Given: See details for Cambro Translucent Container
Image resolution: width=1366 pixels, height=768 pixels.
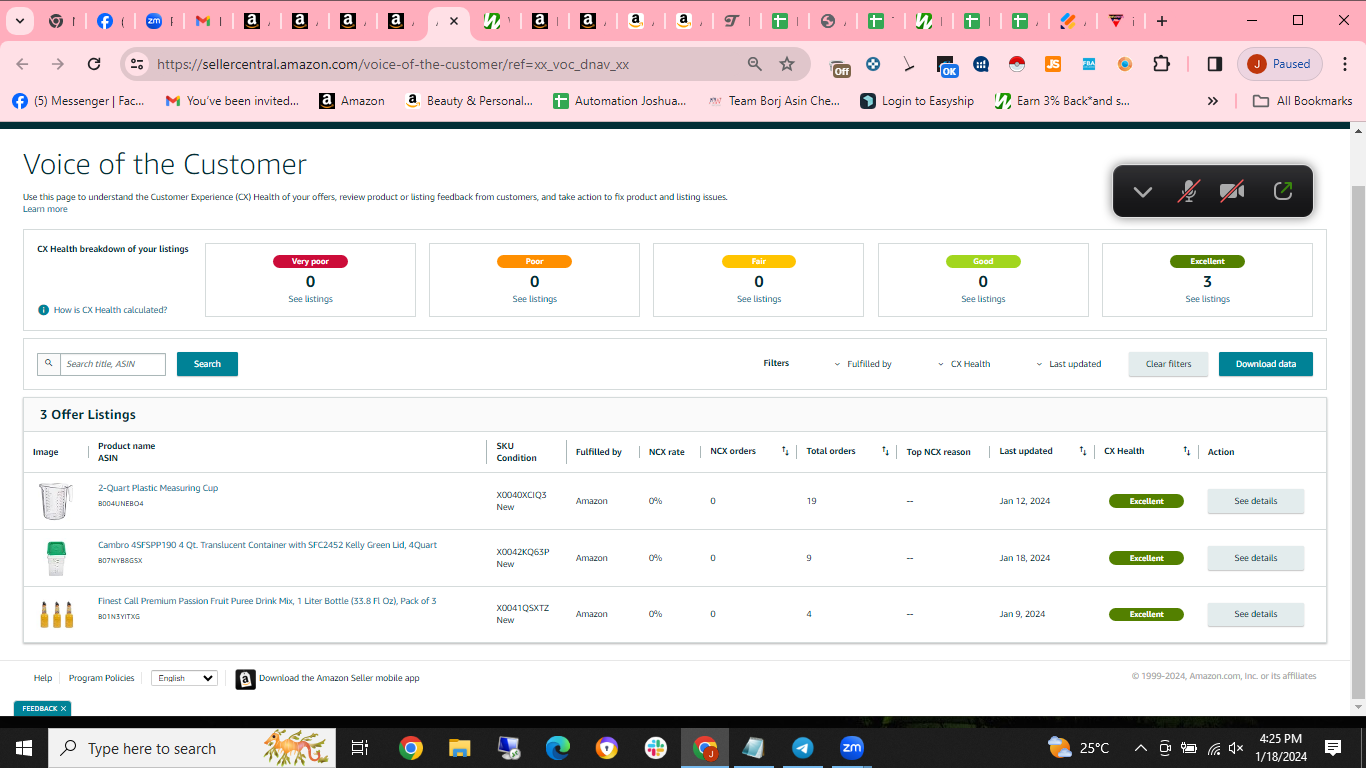Looking at the screenshot, I should 1255,558.
